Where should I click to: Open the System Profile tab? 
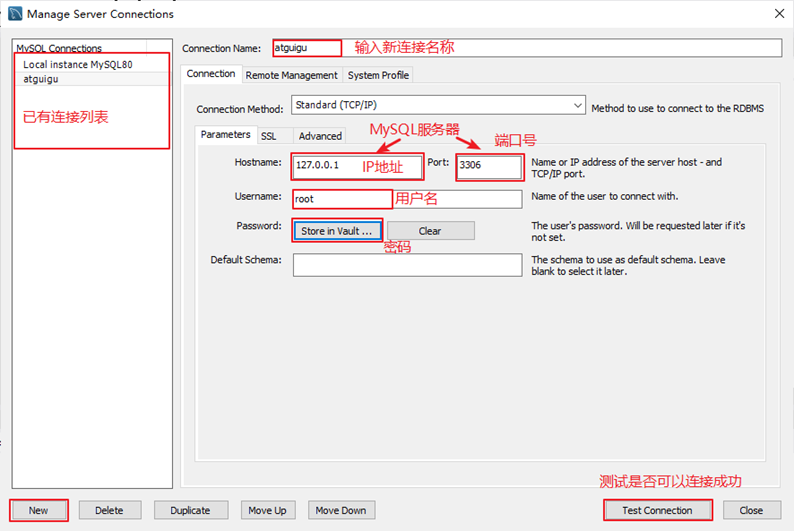[x=378, y=75]
